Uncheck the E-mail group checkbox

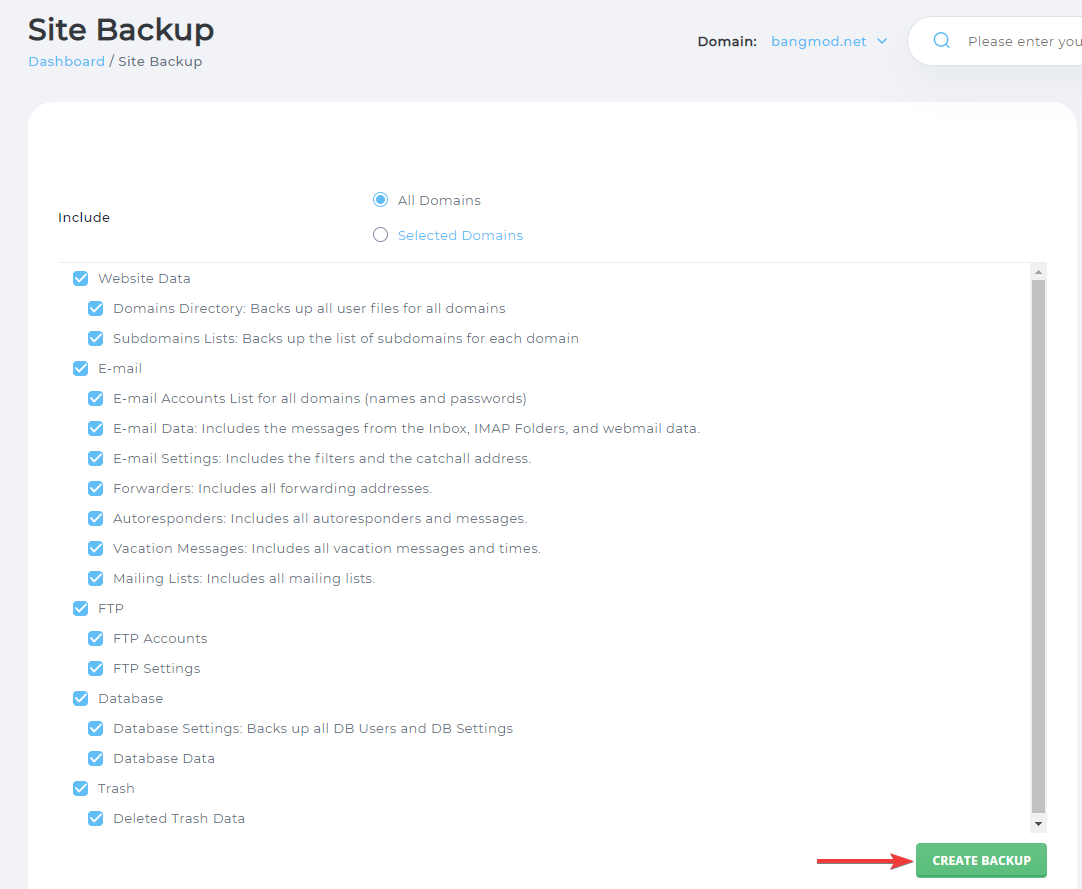pyautogui.click(x=81, y=369)
